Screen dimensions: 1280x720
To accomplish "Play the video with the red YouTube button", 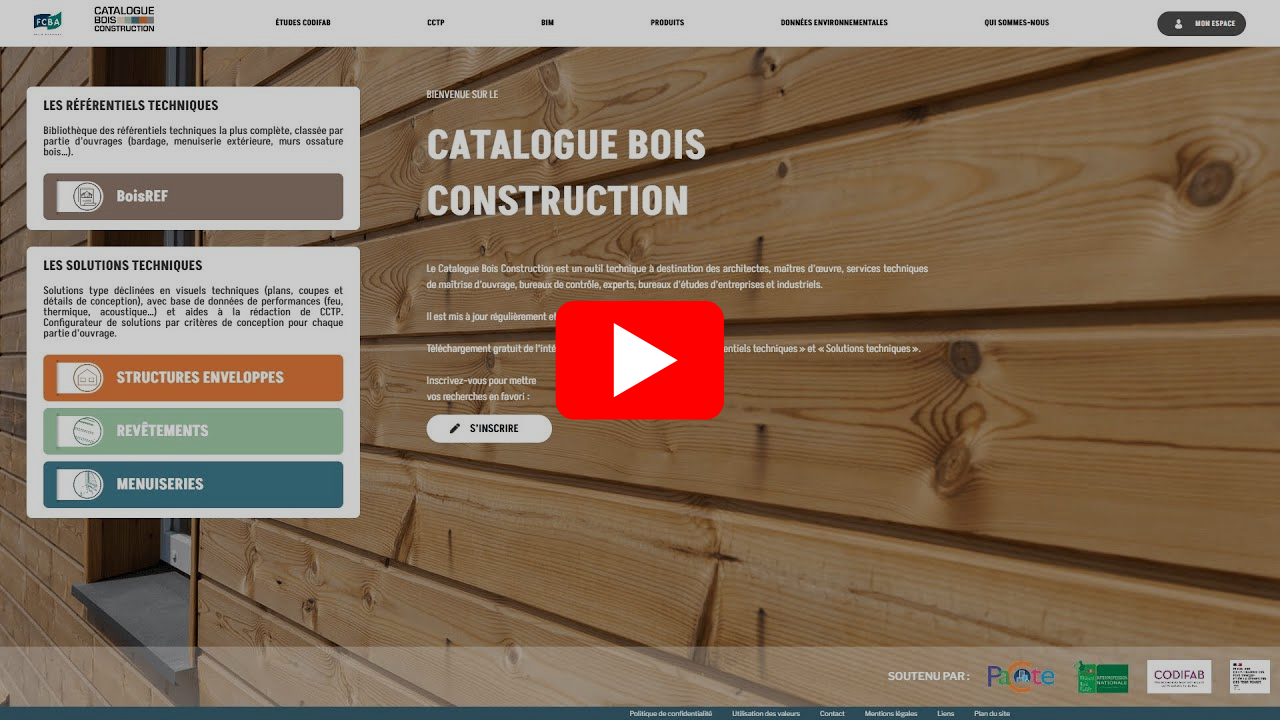I will point(640,360).
